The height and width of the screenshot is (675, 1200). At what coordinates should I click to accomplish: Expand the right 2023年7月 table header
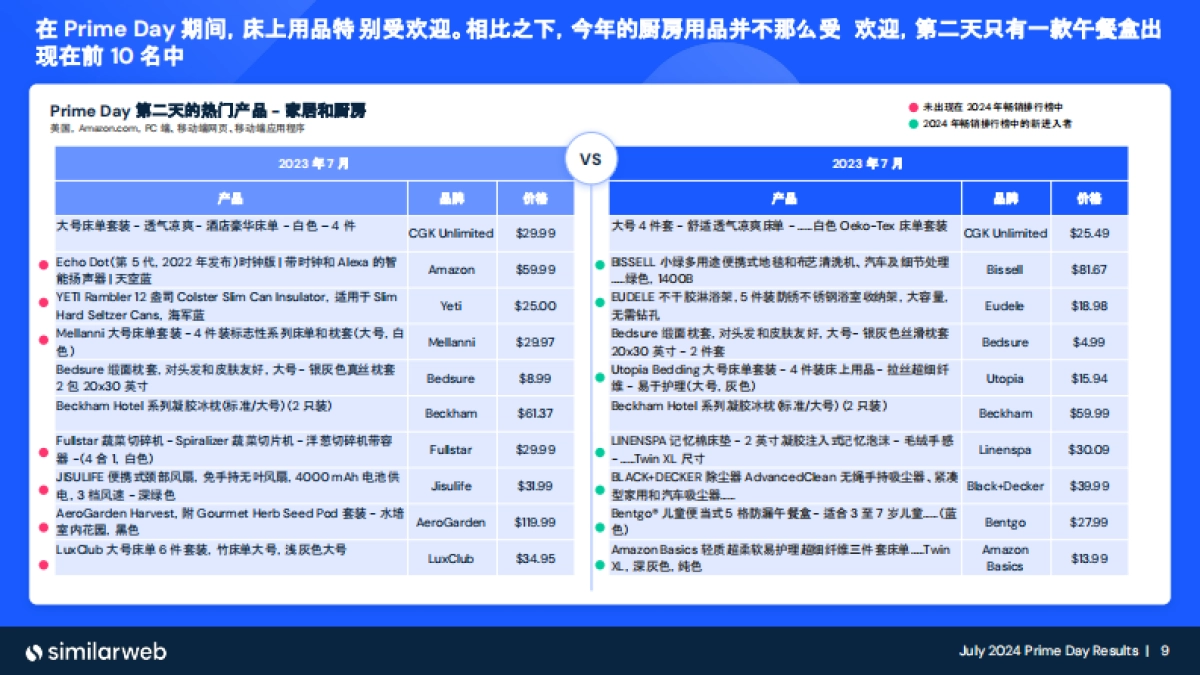pos(866,161)
